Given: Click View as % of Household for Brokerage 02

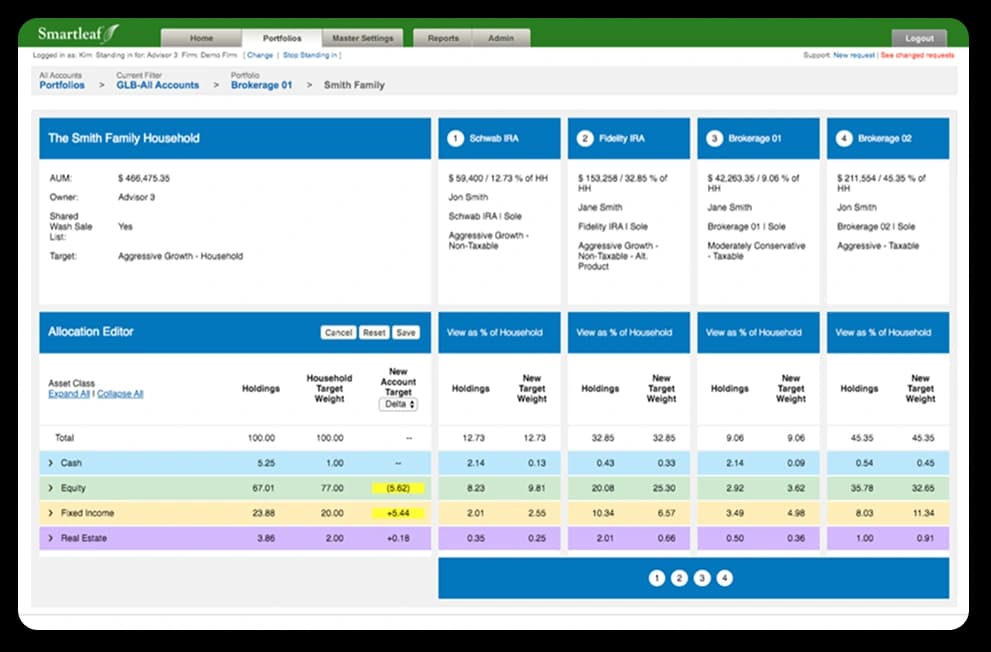Looking at the screenshot, I should (x=883, y=332).
